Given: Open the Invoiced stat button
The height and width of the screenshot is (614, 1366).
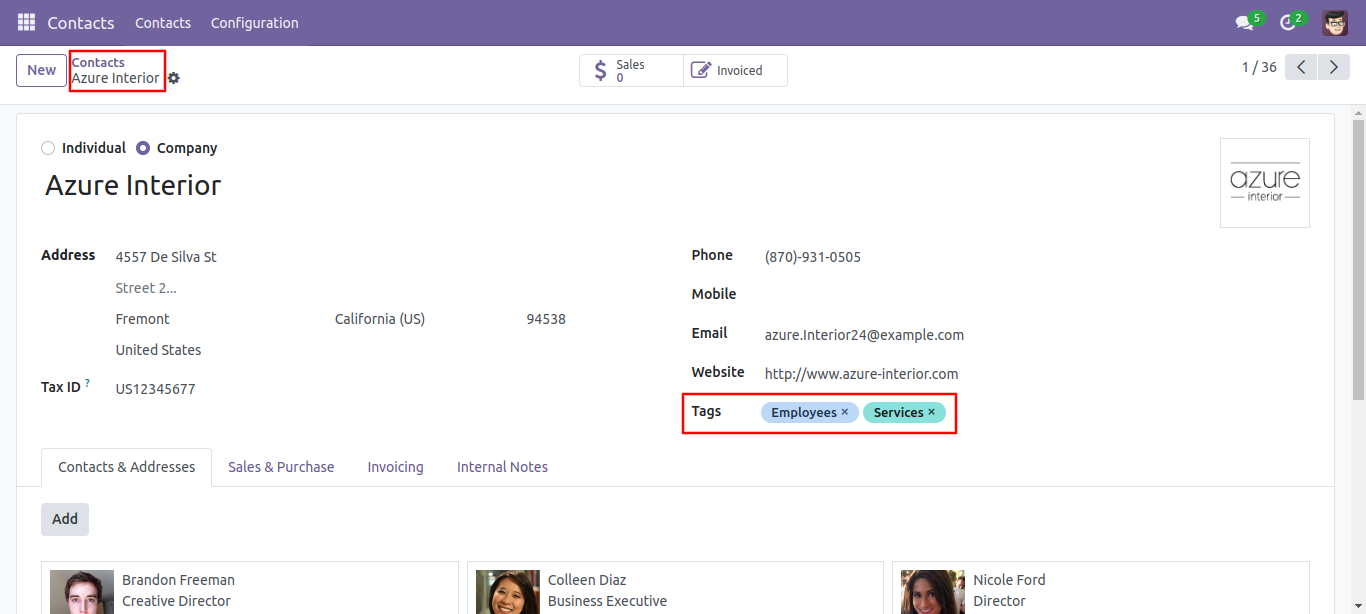Looking at the screenshot, I should point(735,70).
